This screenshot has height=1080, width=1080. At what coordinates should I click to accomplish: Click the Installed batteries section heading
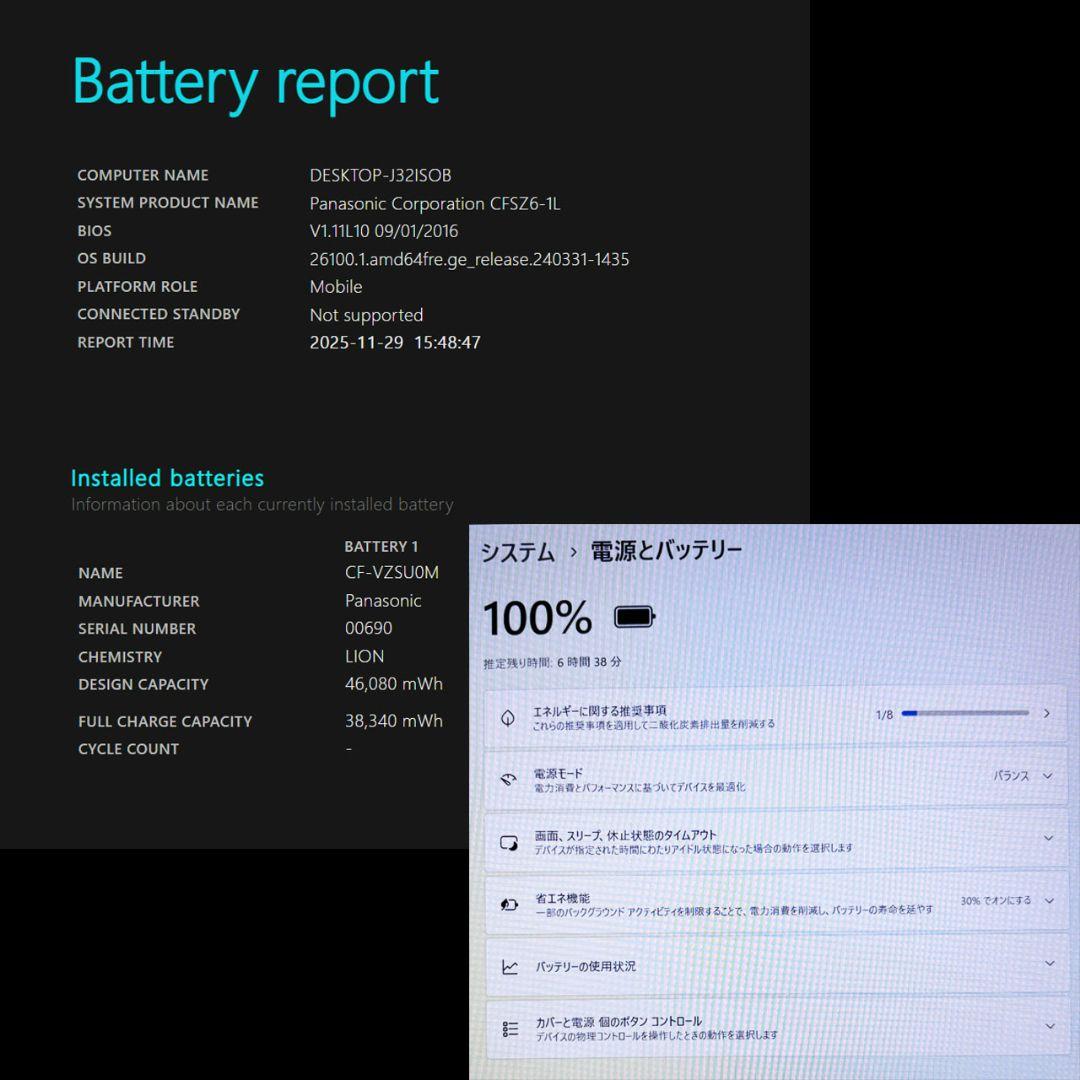167,478
